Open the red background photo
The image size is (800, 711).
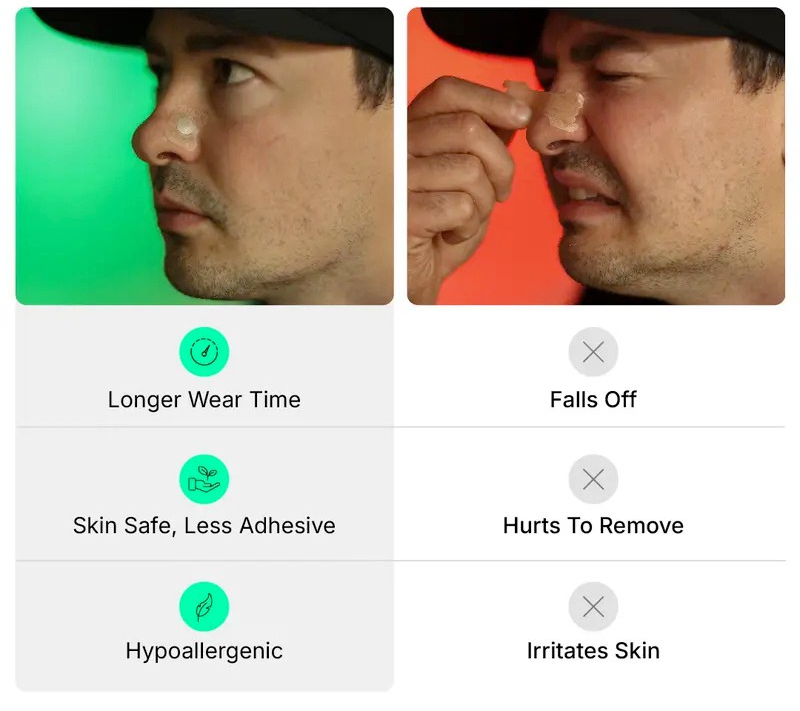[x=596, y=156]
